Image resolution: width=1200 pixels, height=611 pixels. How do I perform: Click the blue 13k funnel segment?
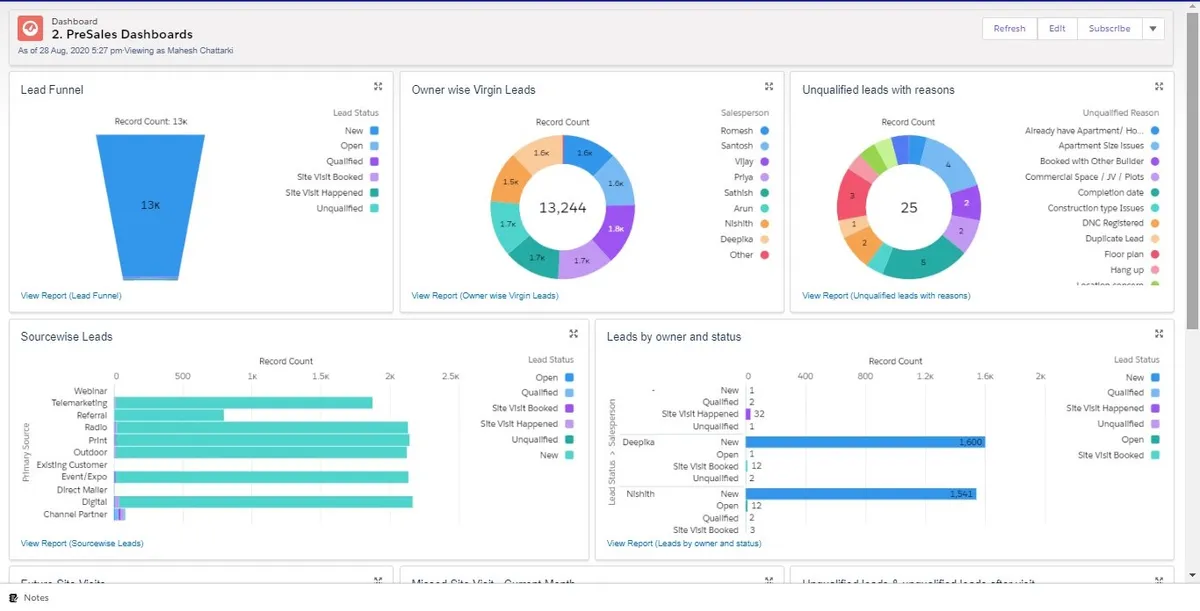pyautogui.click(x=150, y=205)
